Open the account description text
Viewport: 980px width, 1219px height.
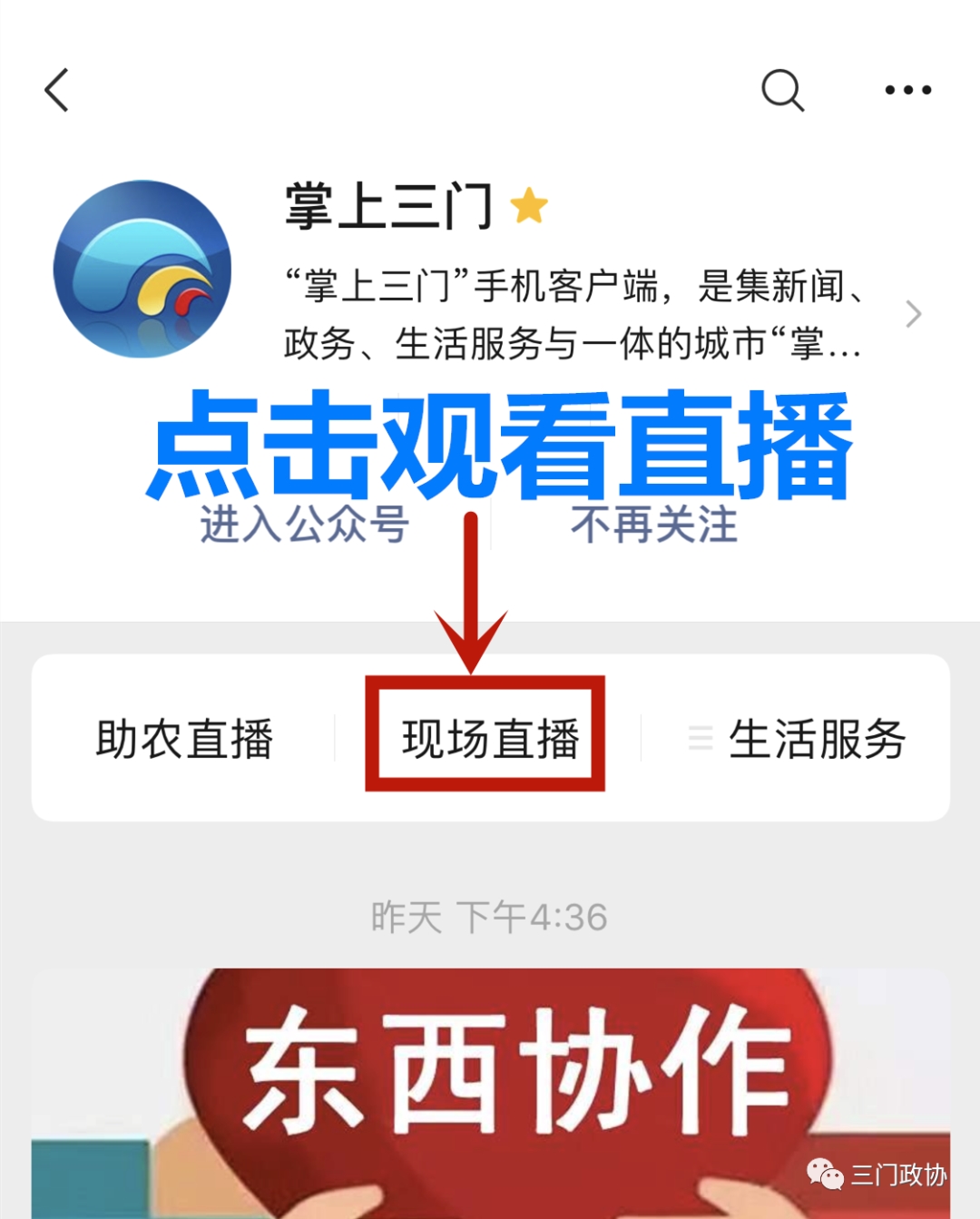click(573, 314)
